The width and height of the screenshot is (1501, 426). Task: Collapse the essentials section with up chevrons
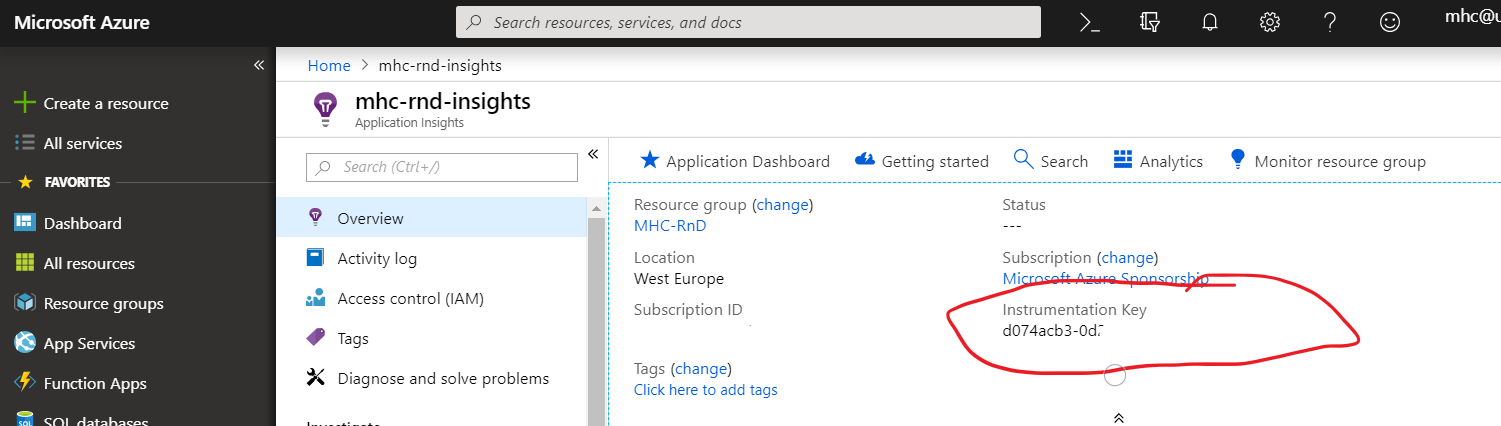click(1119, 418)
